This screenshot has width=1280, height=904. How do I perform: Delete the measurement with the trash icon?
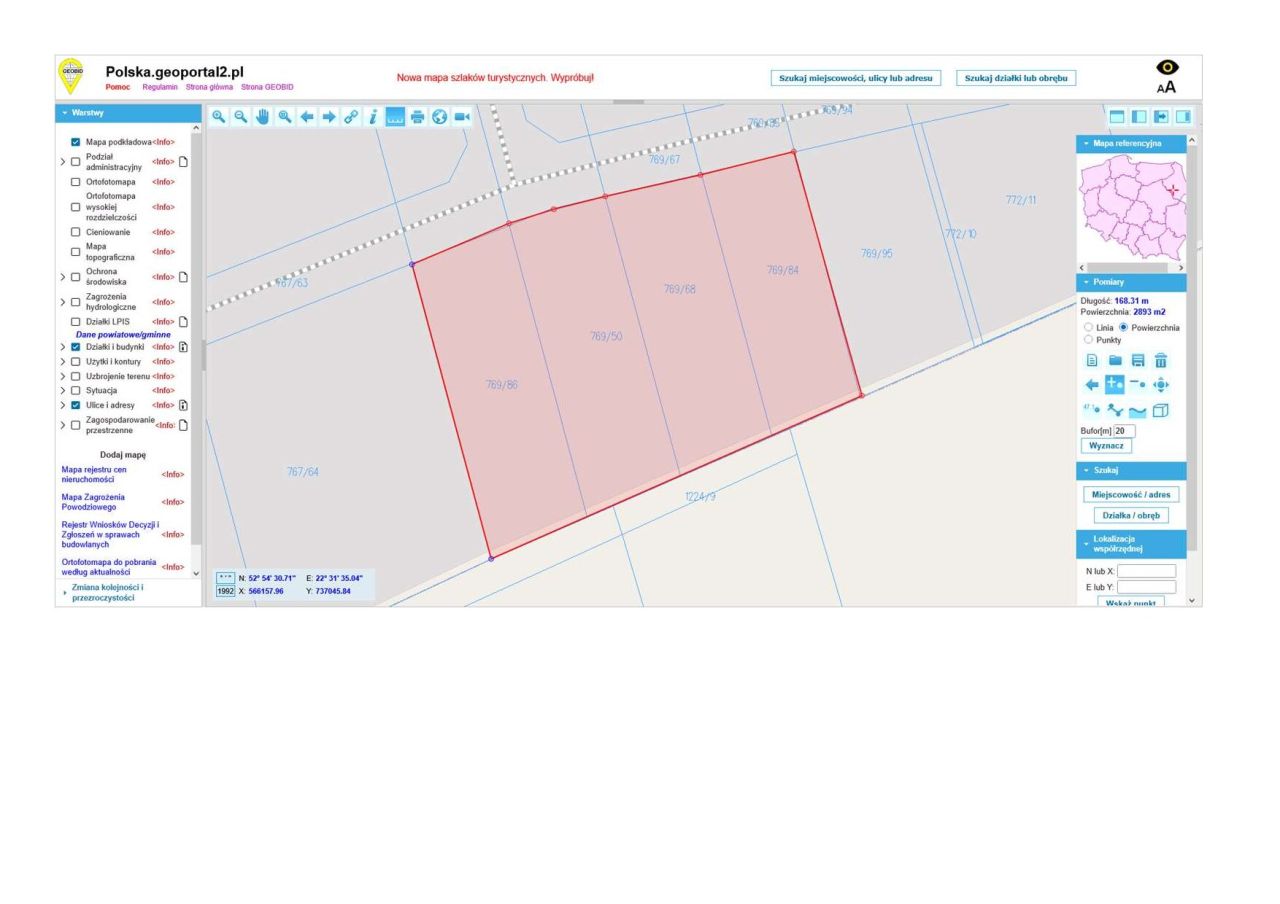coord(1160,361)
